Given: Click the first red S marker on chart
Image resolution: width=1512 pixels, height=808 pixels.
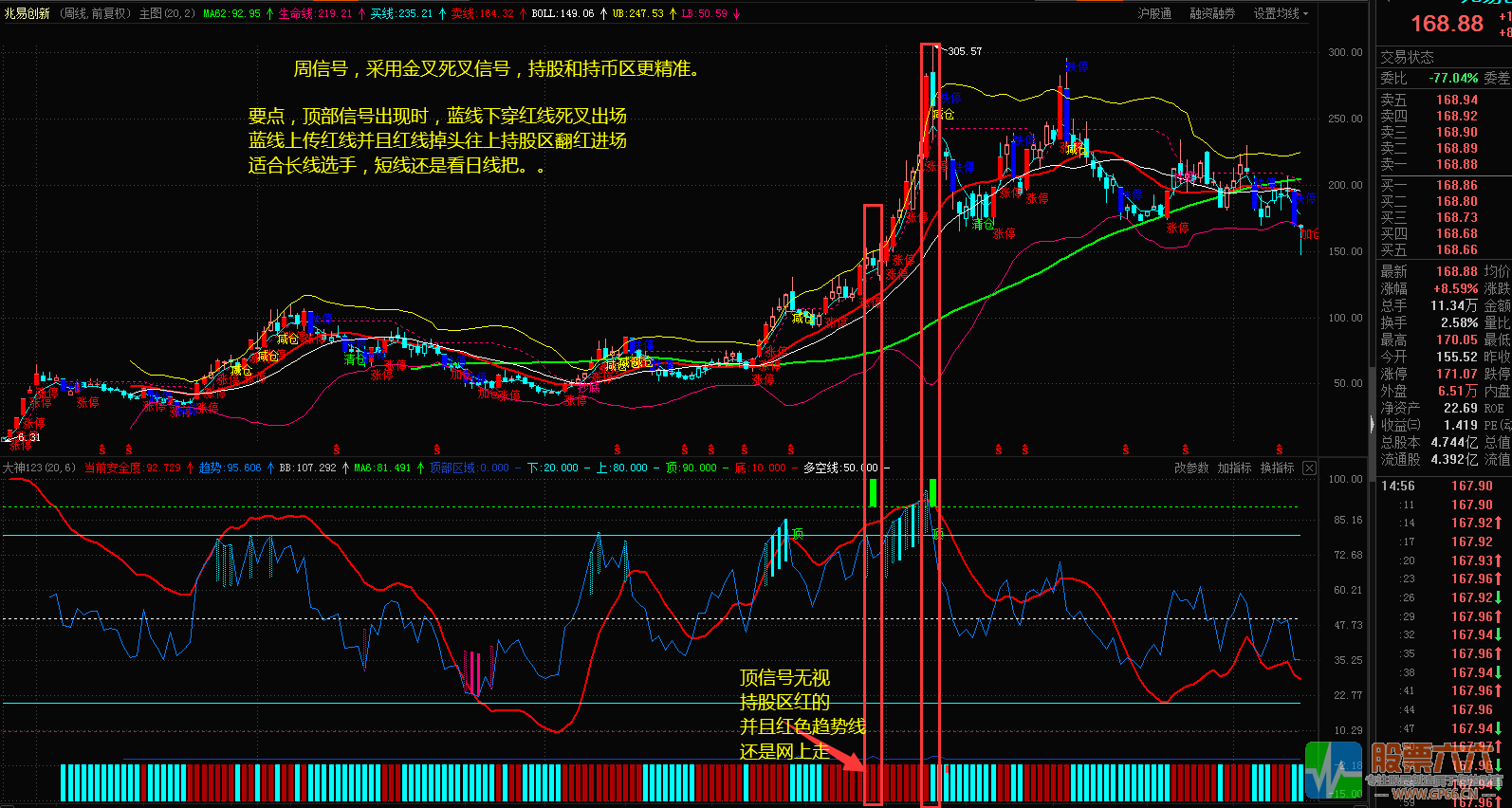Looking at the screenshot, I should pyautogui.click(x=102, y=450).
